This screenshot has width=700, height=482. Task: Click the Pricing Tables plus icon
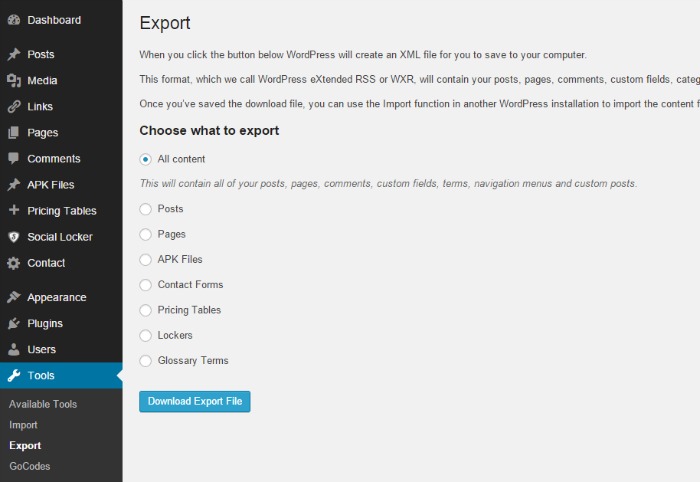(14, 210)
